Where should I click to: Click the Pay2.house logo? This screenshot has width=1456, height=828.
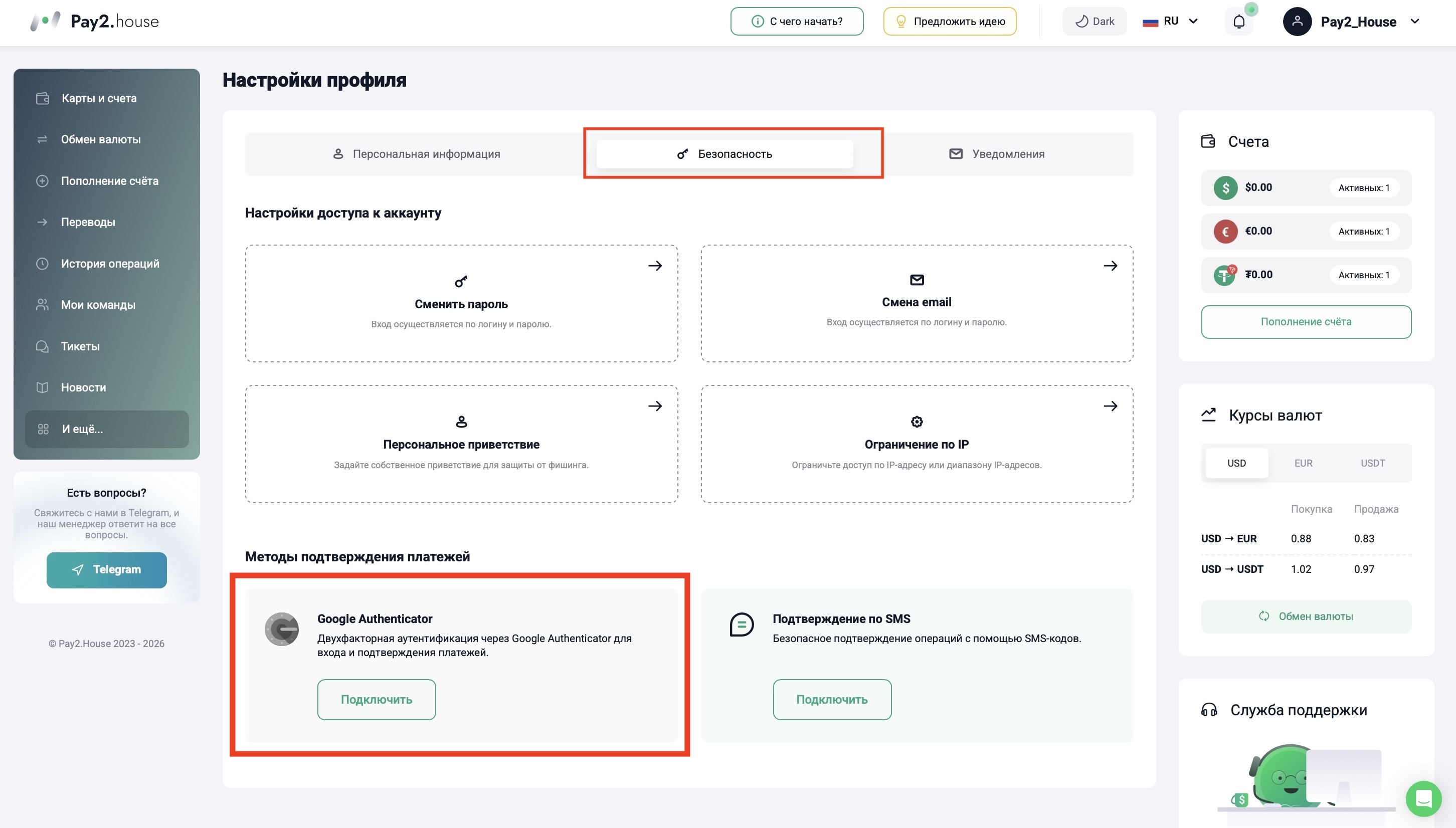tap(94, 22)
